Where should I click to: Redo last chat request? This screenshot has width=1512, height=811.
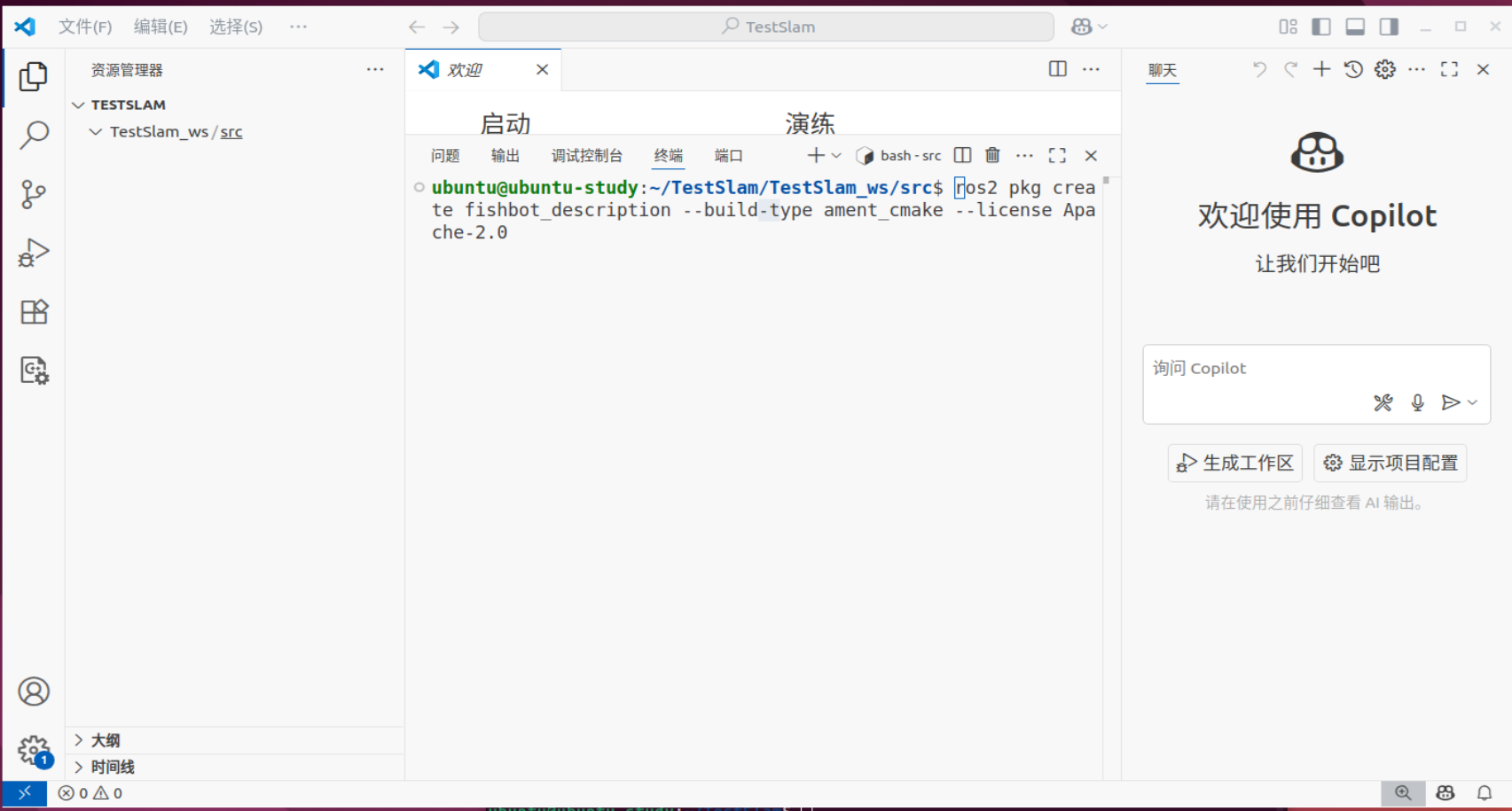click(x=1290, y=69)
